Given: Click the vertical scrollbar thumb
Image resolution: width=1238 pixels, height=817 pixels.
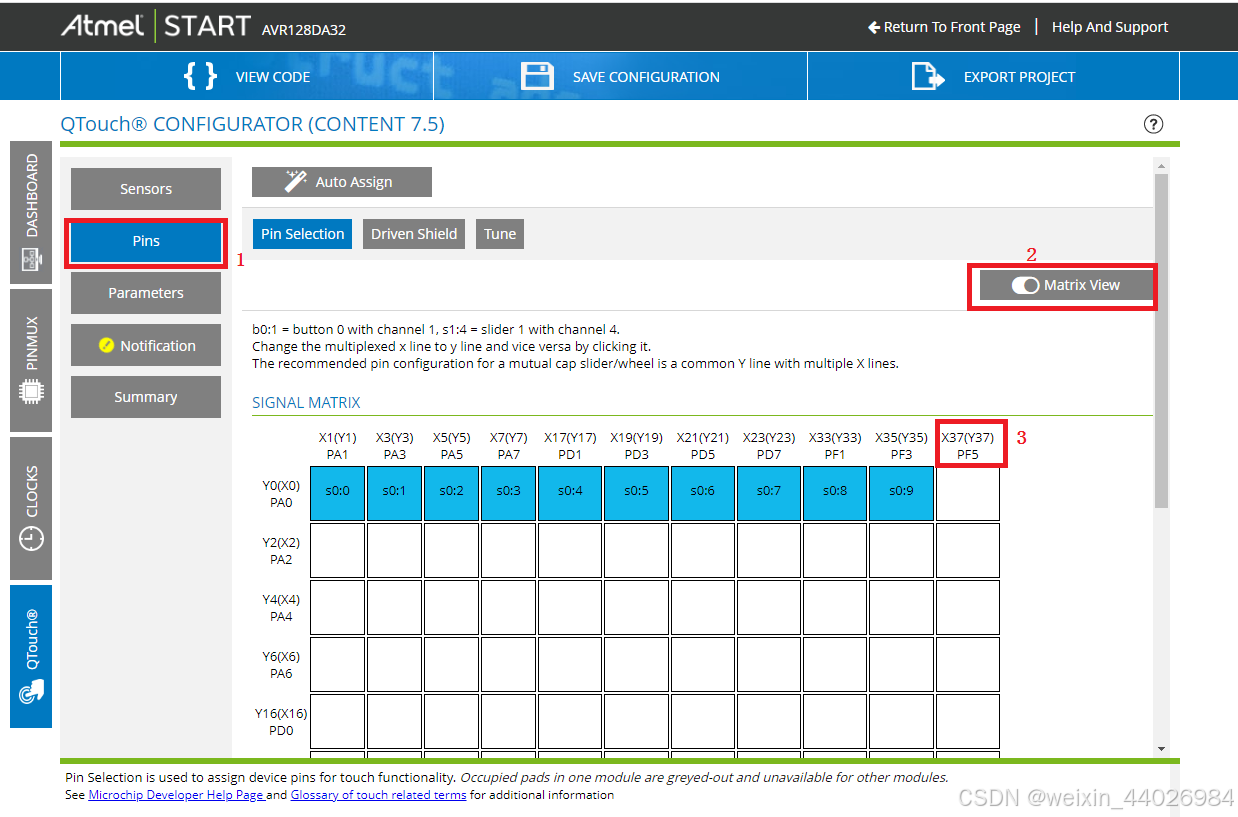Looking at the screenshot, I should [x=1161, y=340].
